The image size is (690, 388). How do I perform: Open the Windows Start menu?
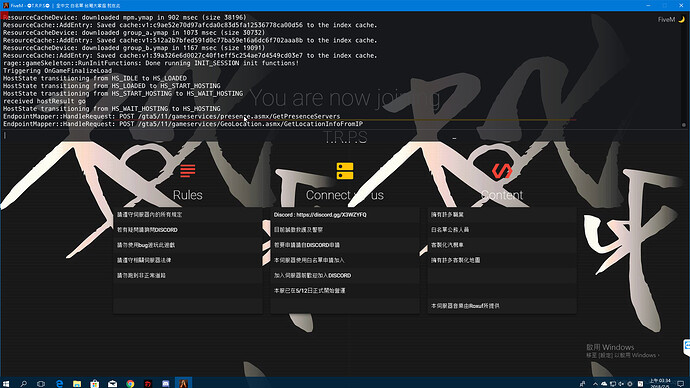(x=6, y=384)
